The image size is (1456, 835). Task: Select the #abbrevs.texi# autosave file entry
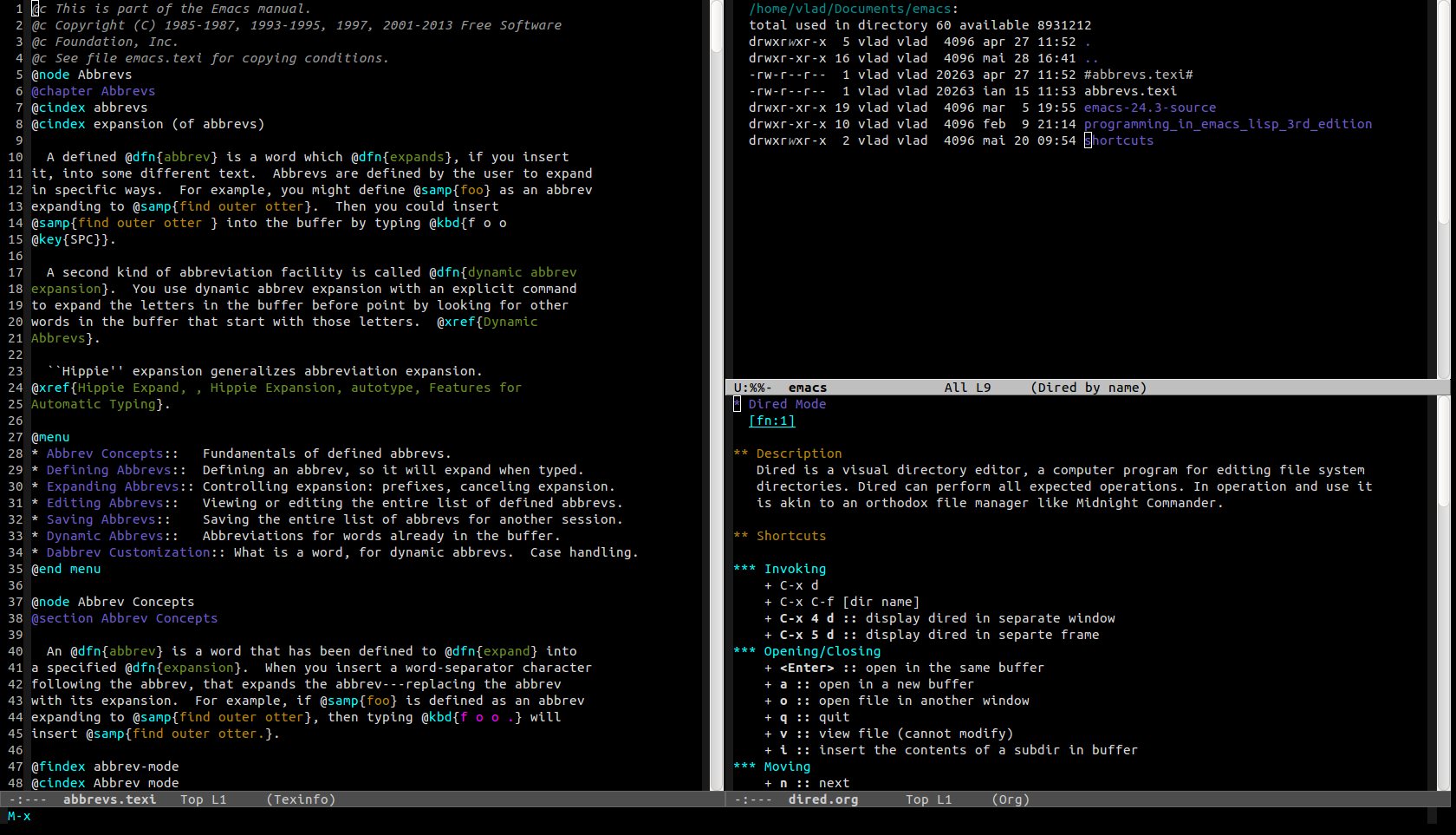click(x=1138, y=75)
